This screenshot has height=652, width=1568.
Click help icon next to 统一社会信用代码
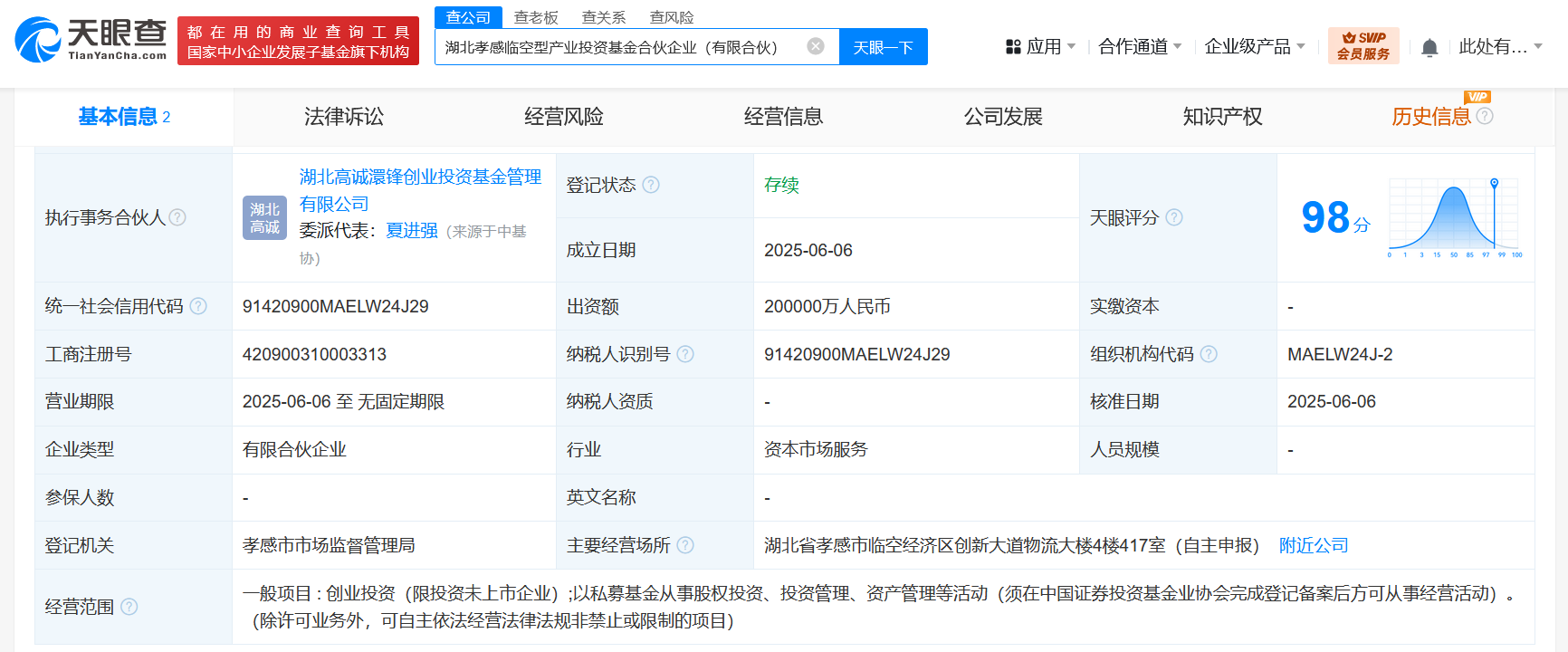(198, 306)
